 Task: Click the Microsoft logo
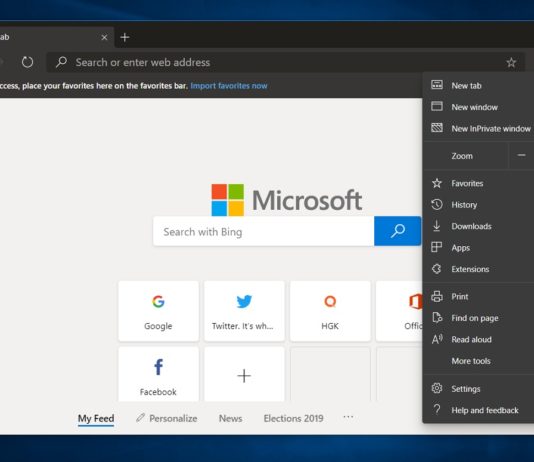point(286,200)
